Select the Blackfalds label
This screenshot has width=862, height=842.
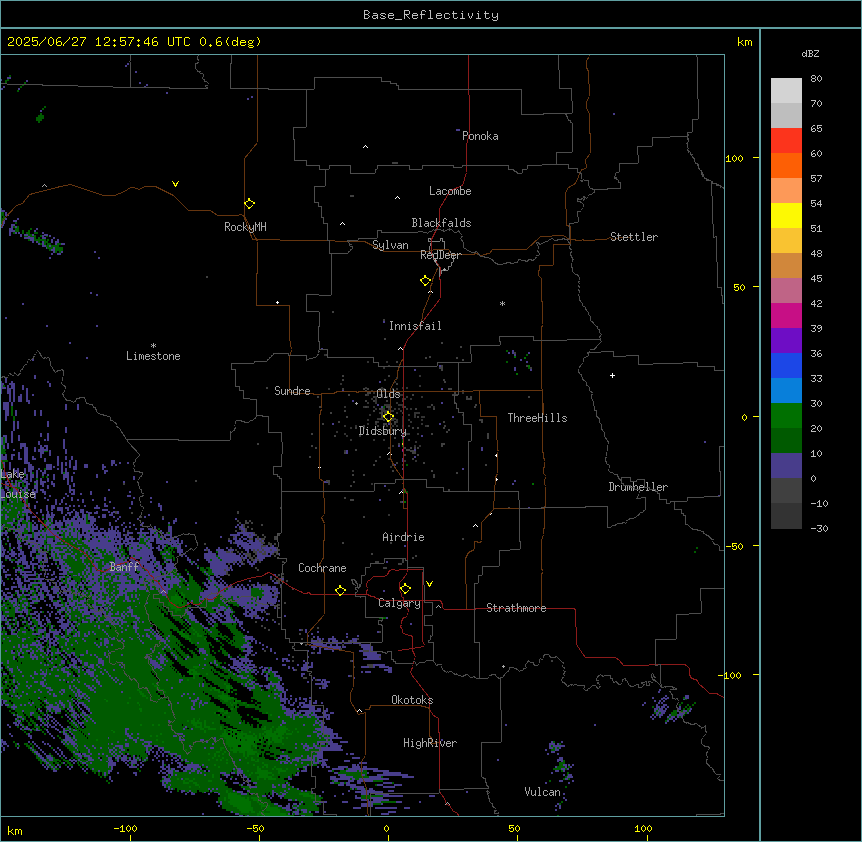(441, 223)
